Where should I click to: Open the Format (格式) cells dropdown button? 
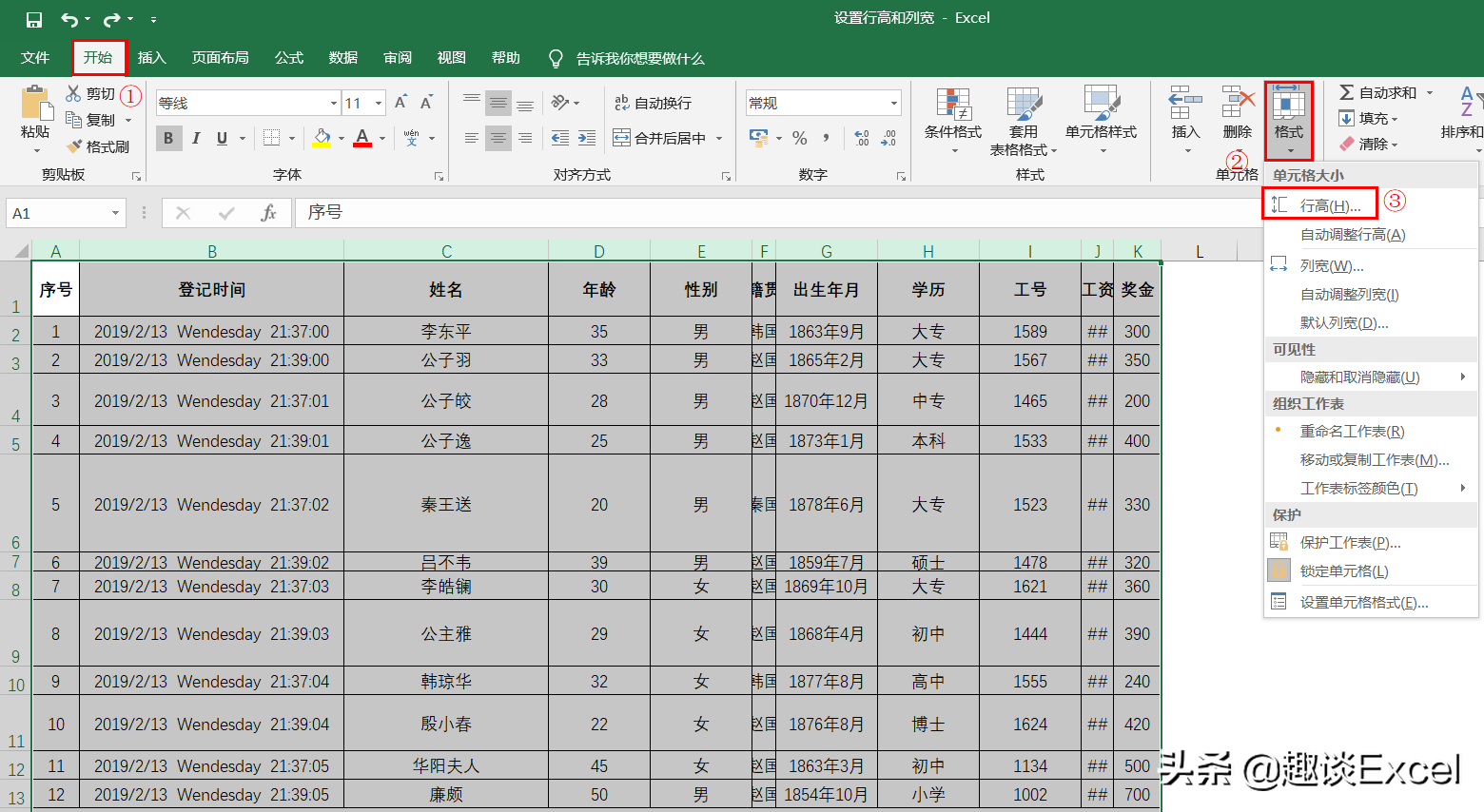tap(1289, 120)
